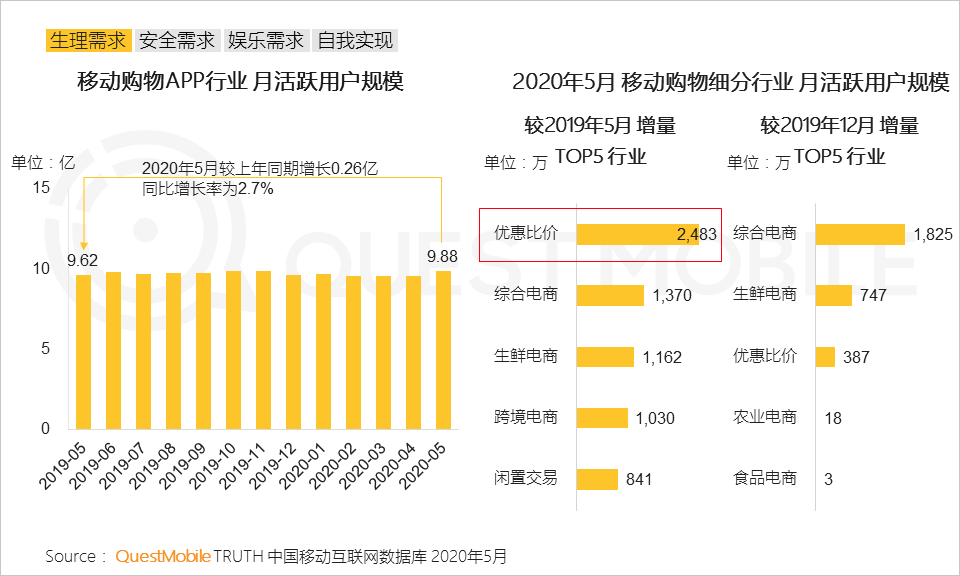Switch to the 安全需求 tab
The height and width of the screenshot is (576, 960).
click(x=177, y=41)
